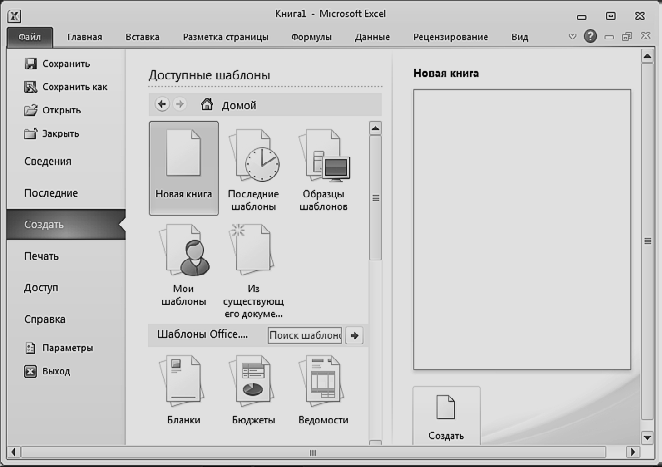This screenshot has height=467, width=662.
Task: Click in the Поиск шаблонов search field
Action: [x=305, y=336]
